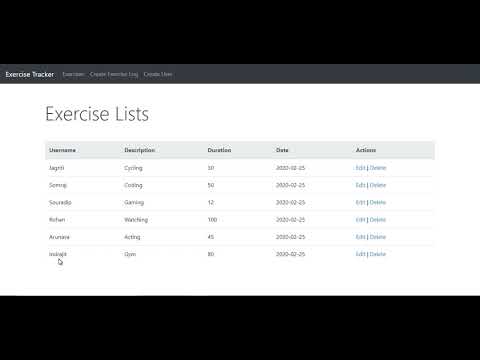Image resolution: width=480 pixels, height=360 pixels.
Task: Edit the Acting exercise entry
Action: point(360,237)
